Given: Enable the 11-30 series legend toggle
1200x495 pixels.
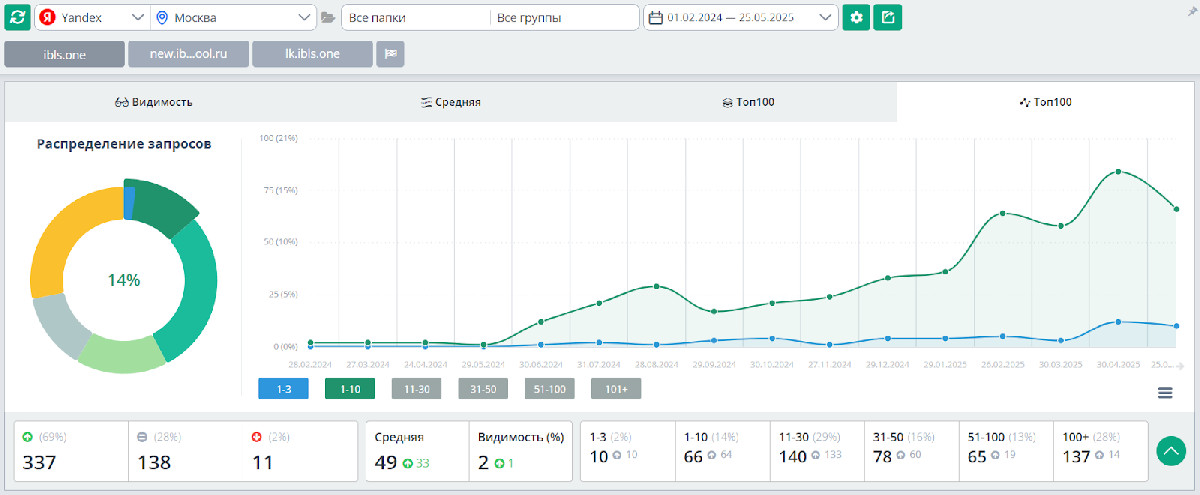Looking at the screenshot, I should pos(416,389).
